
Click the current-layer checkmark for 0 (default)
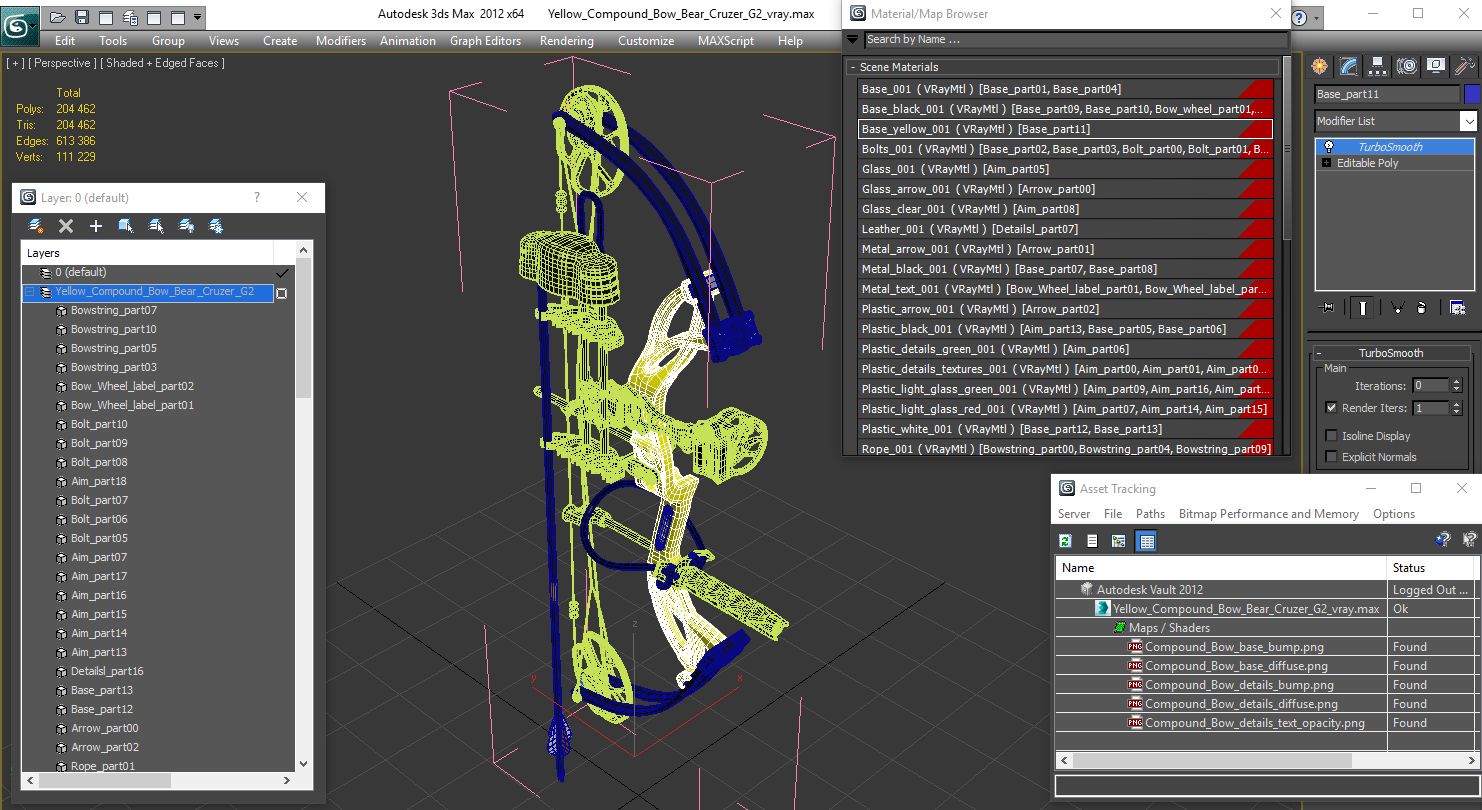(x=282, y=273)
